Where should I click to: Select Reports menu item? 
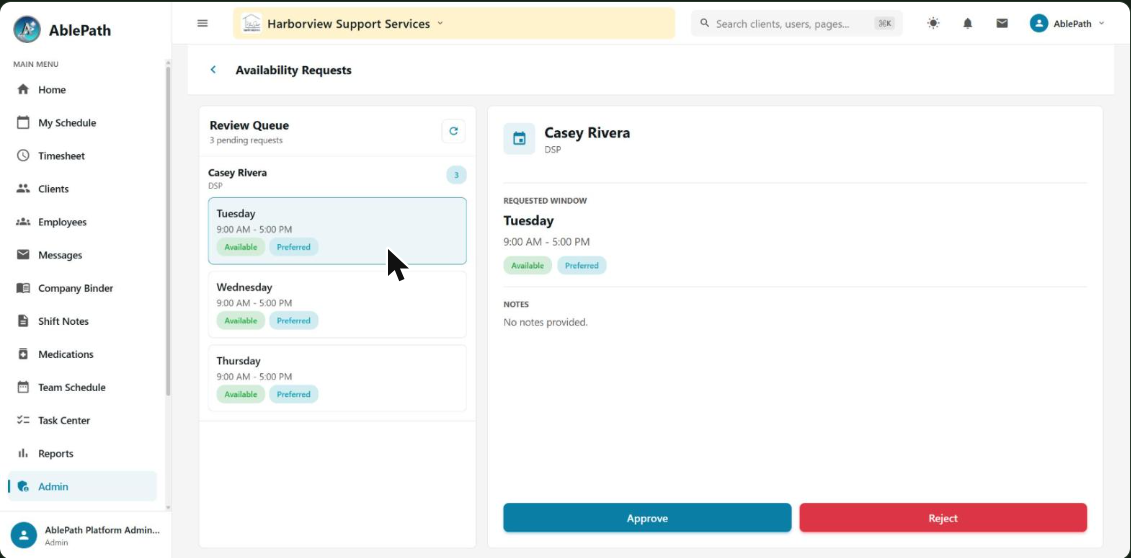(82, 453)
